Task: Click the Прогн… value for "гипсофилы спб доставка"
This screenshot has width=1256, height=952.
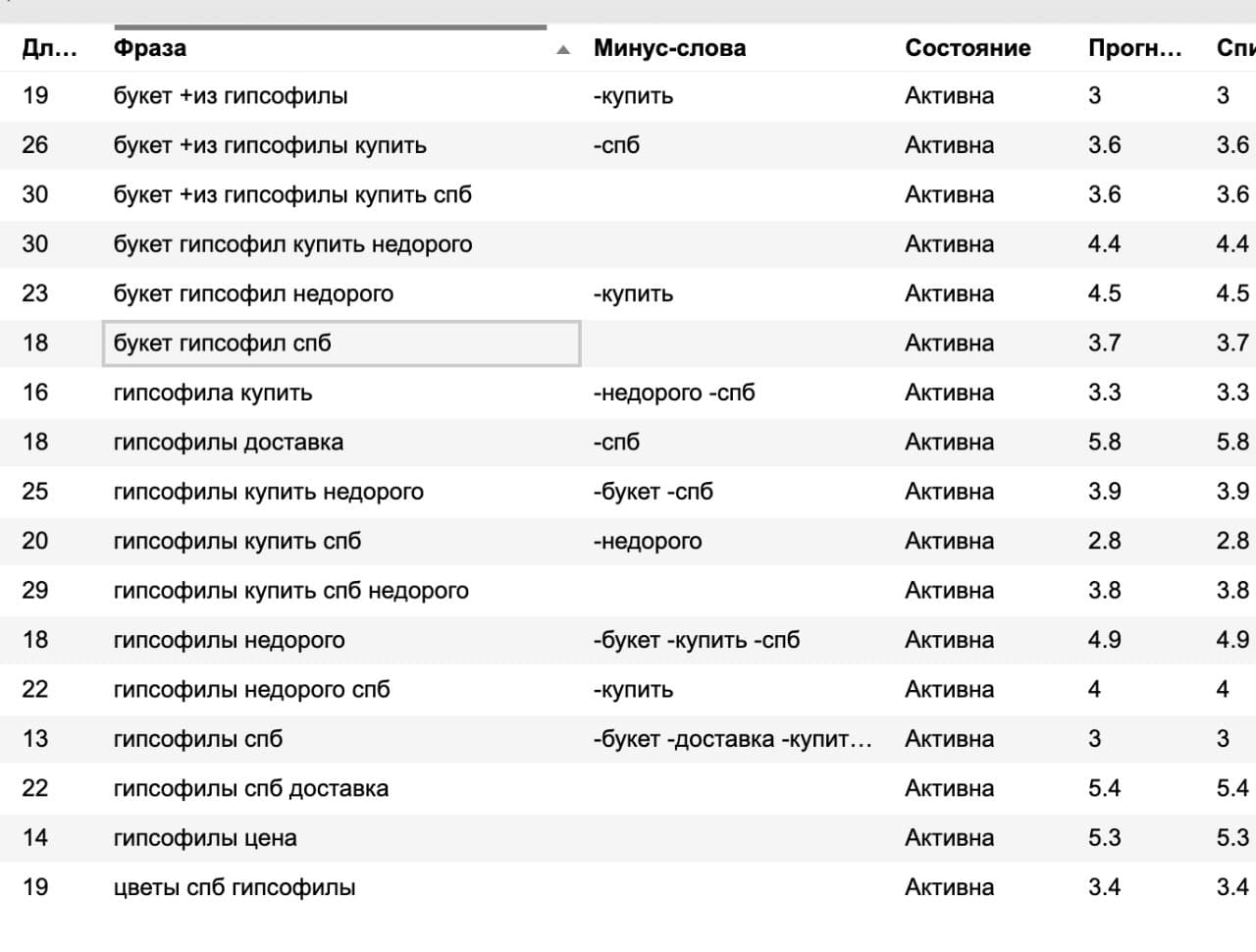Action: coord(1104,788)
